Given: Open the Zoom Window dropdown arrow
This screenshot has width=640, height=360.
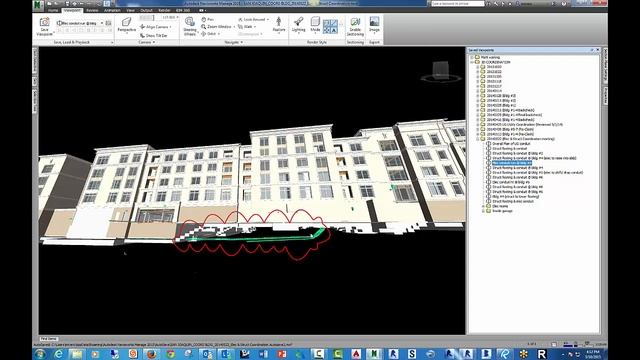Looking at the screenshot, I should point(234,27).
